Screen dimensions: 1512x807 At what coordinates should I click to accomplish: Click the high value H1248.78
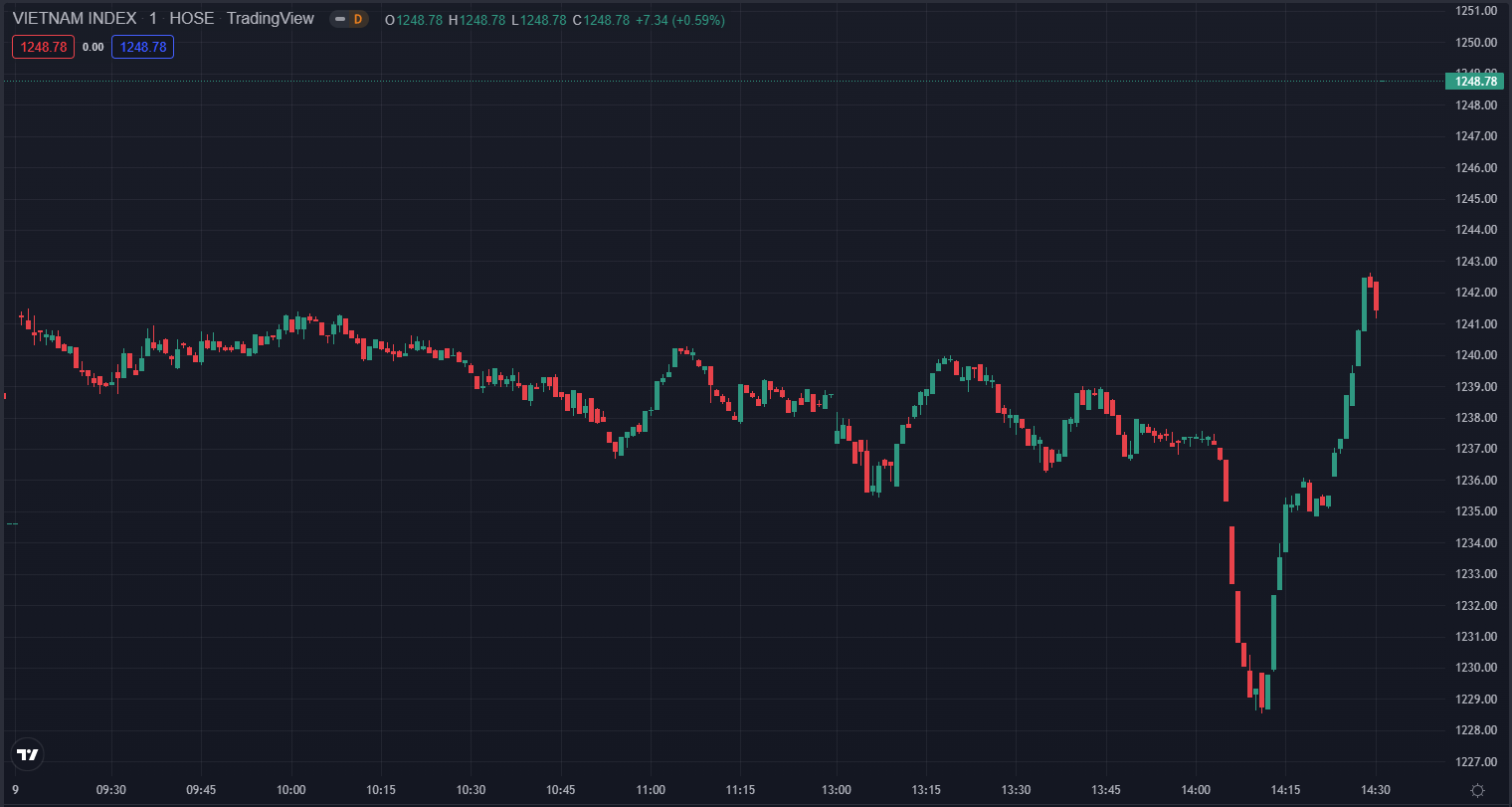point(477,20)
